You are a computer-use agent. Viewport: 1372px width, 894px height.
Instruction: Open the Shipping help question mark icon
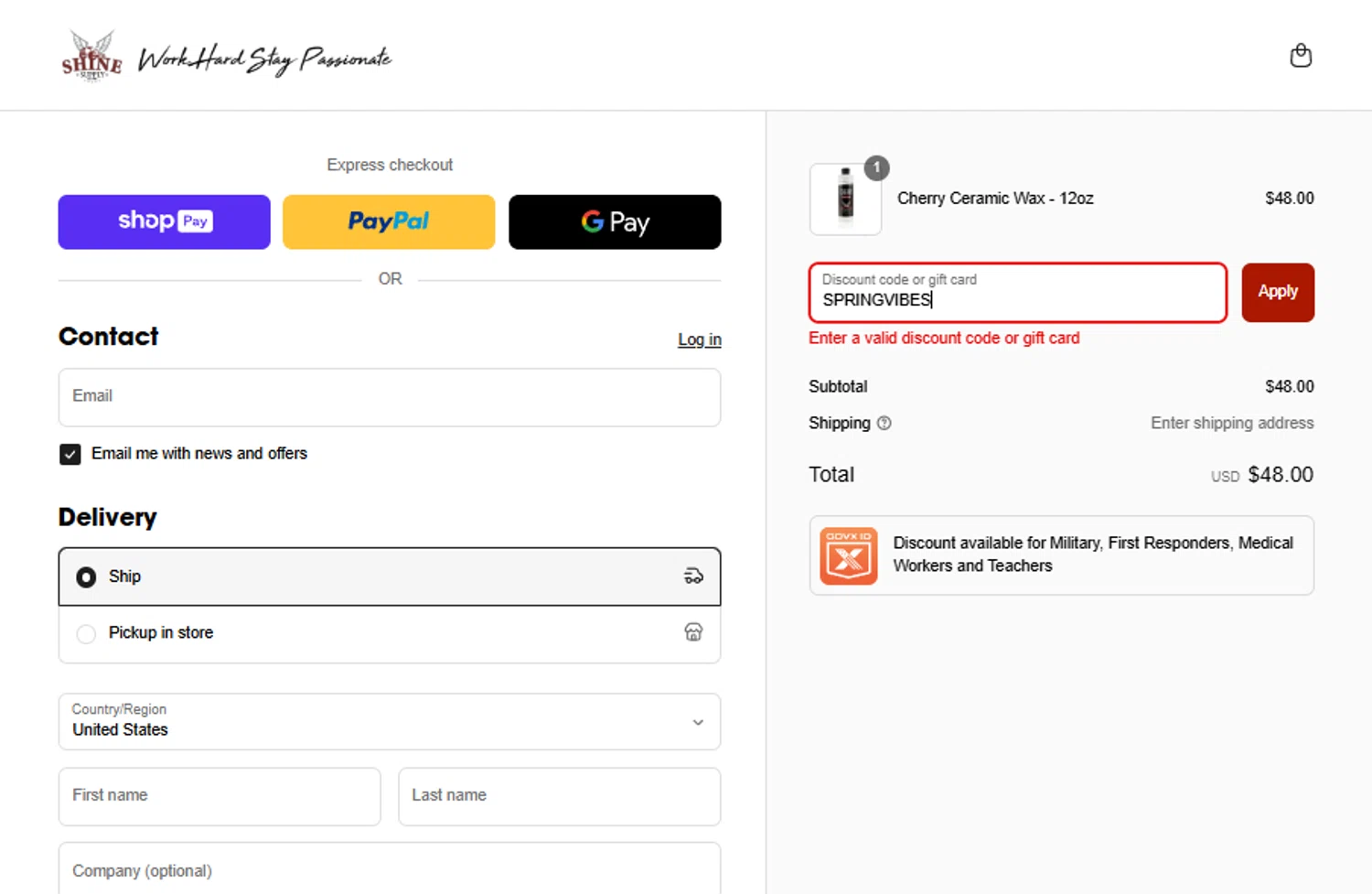pyautogui.click(x=884, y=423)
